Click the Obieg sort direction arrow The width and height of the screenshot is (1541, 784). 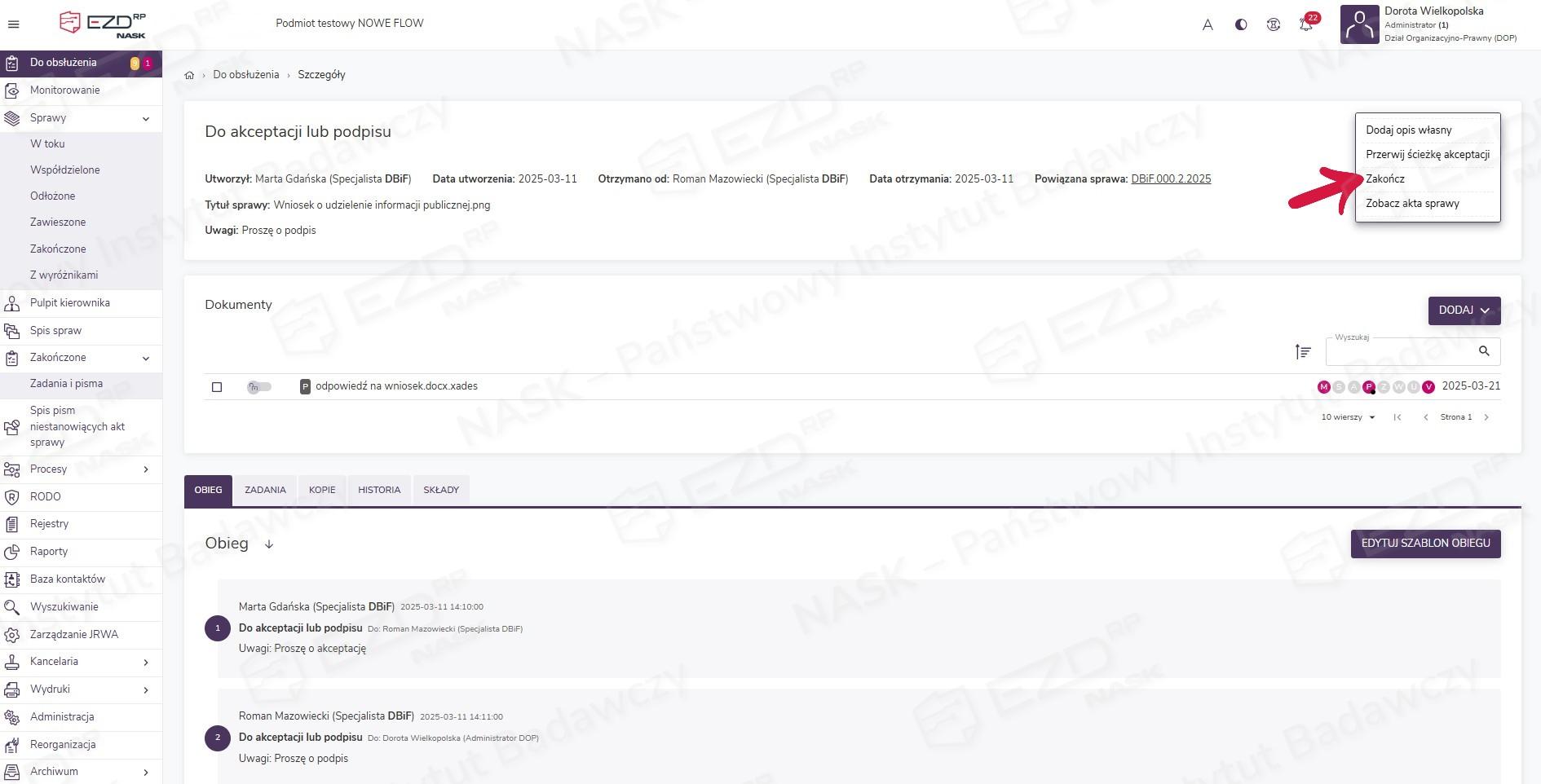pyautogui.click(x=269, y=544)
